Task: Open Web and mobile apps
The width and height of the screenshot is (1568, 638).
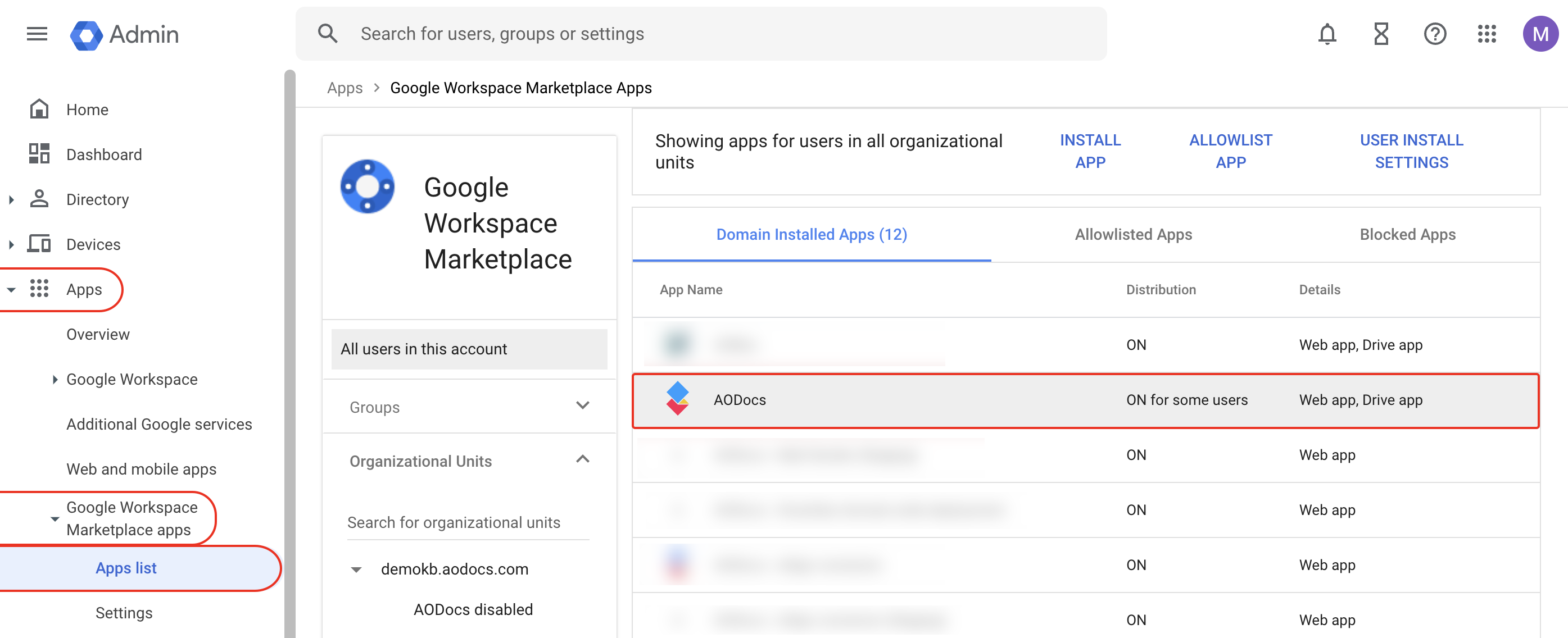Action: pos(141,469)
